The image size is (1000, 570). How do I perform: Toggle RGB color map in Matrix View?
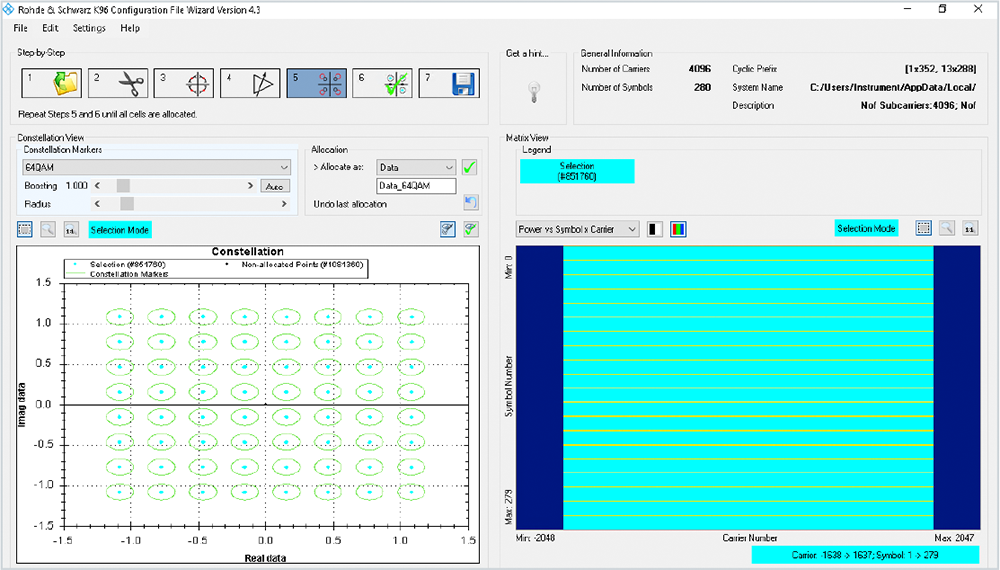coord(678,229)
